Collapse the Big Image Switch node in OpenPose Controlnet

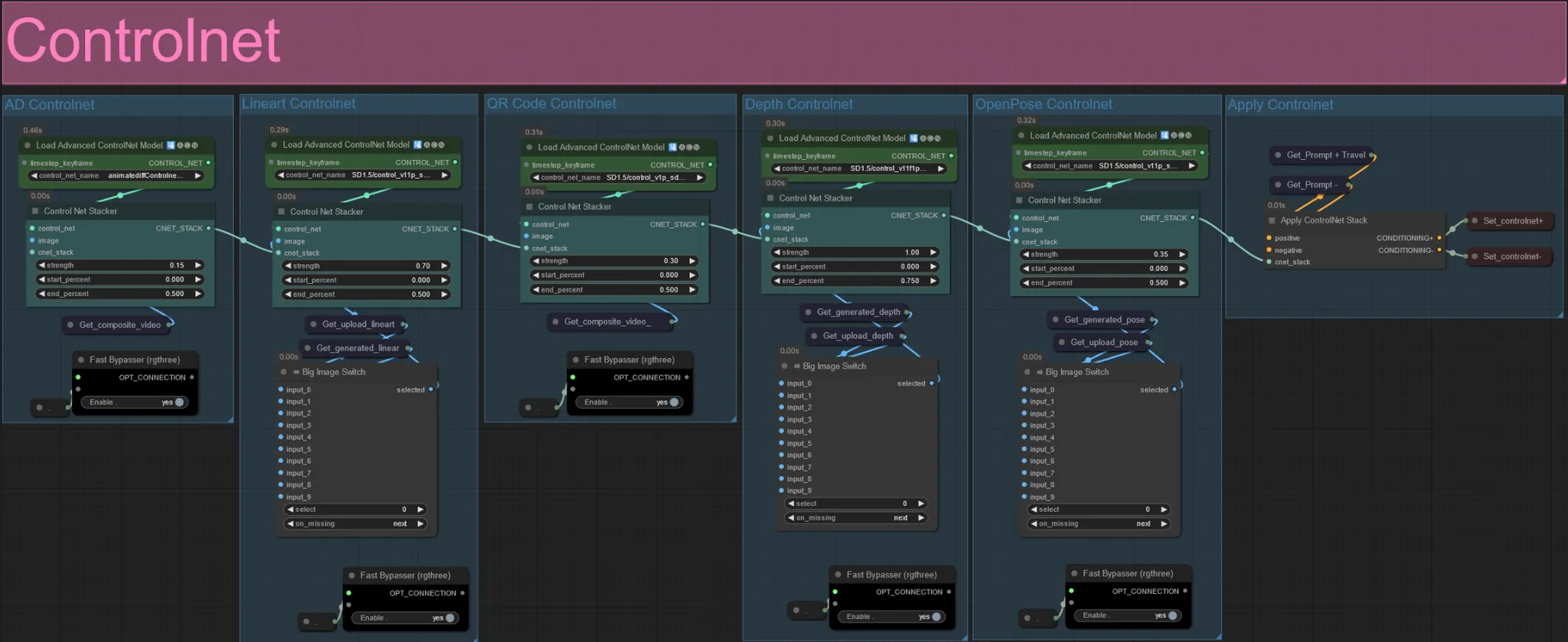pyautogui.click(x=1027, y=372)
